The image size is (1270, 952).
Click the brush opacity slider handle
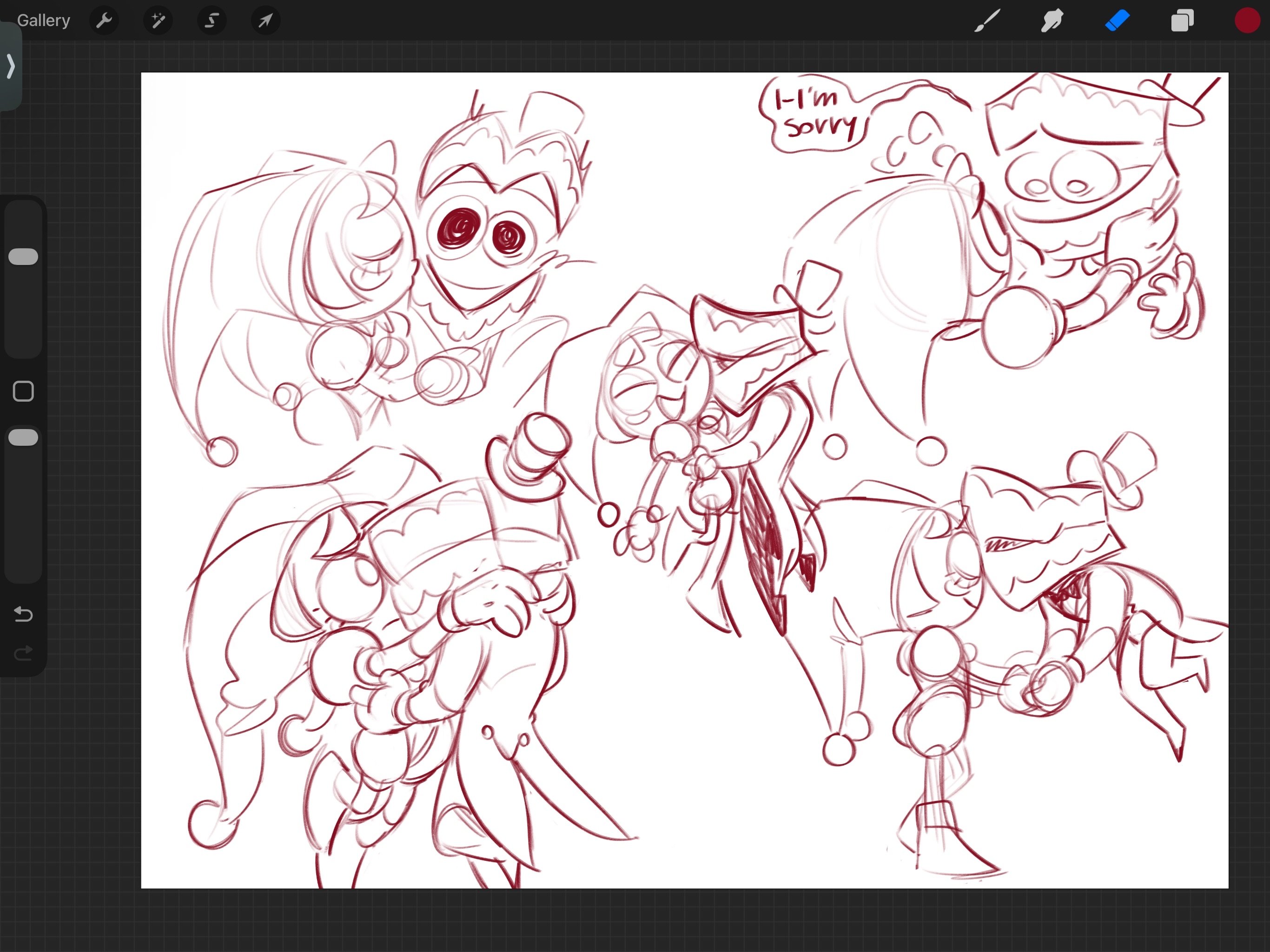click(24, 437)
